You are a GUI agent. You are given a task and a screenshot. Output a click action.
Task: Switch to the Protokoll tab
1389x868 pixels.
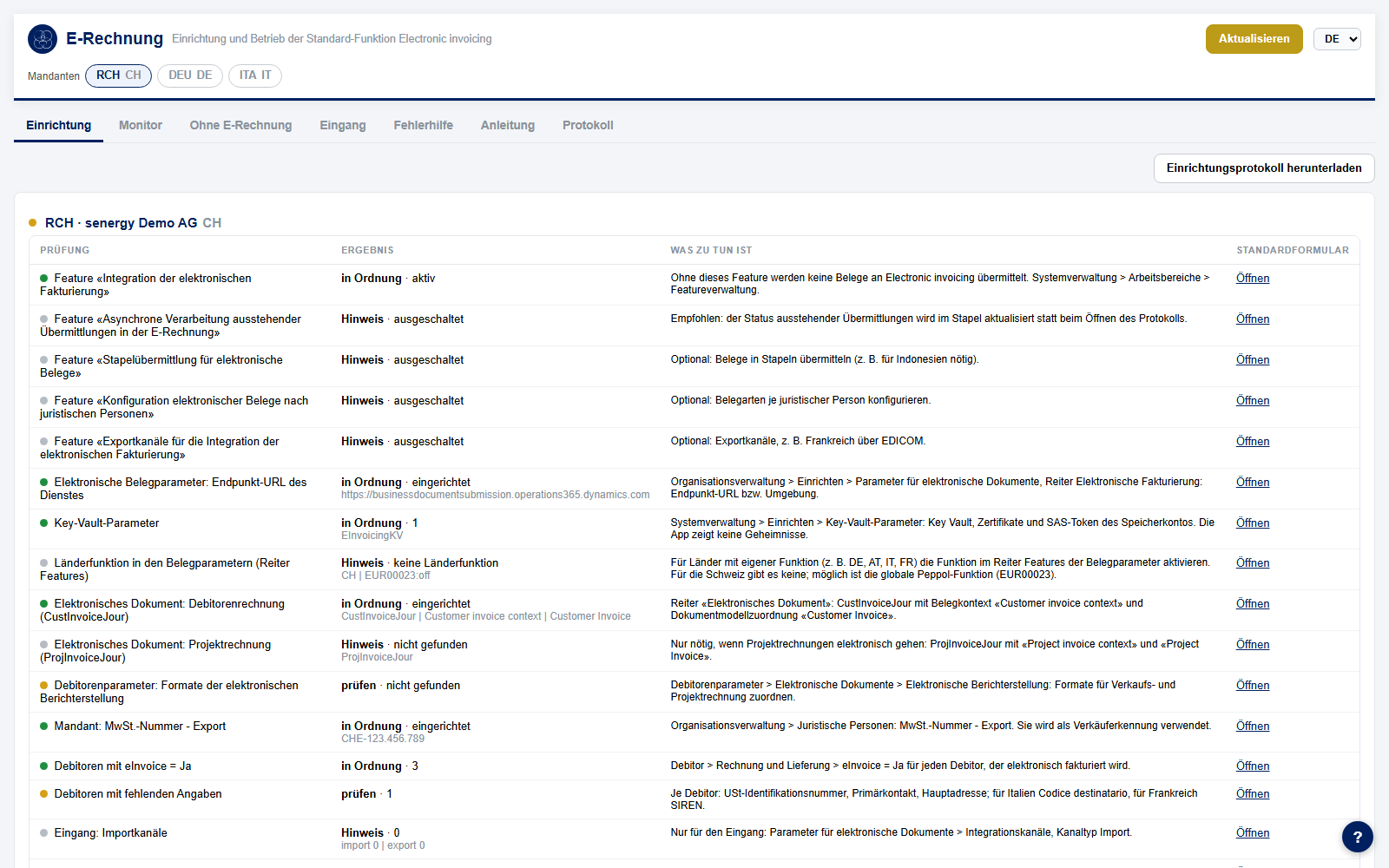(588, 125)
